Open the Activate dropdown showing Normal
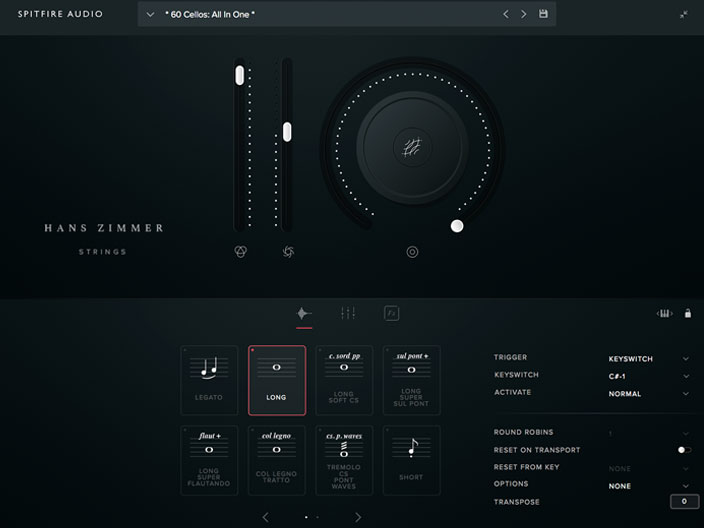The width and height of the screenshot is (704, 528). pyautogui.click(x=649, y=394)
